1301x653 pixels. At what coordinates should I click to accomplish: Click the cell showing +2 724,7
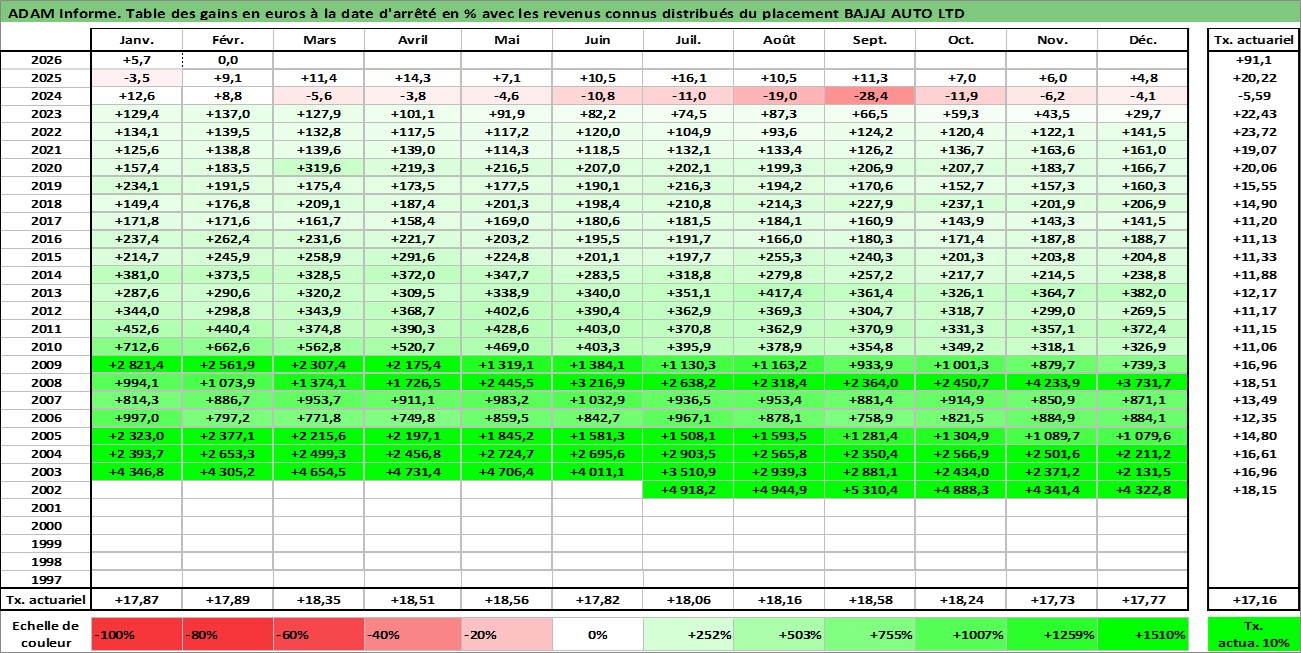pos(507,454)
